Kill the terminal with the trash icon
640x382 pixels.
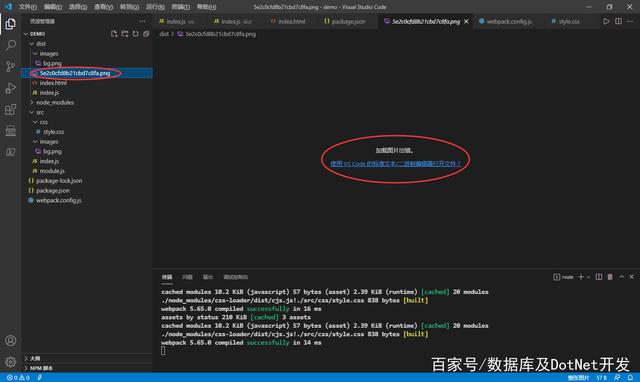(610, 277)
